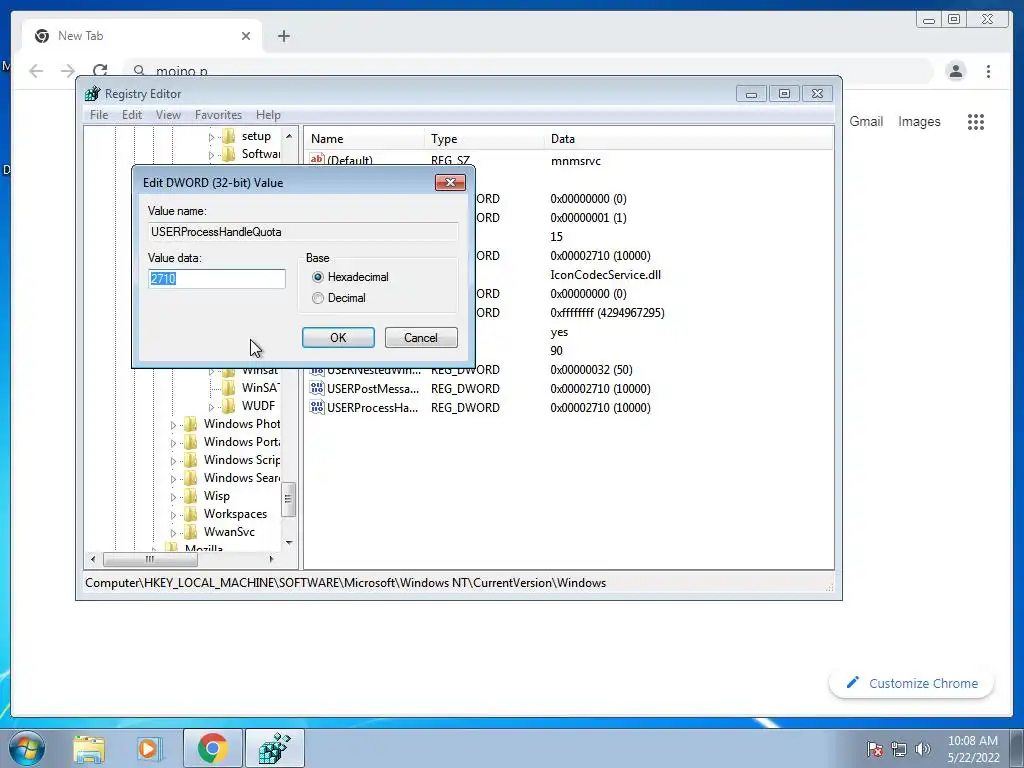1024x768 pixels.
Task: Open the Chrome three-dot menu
Action: 988,71
